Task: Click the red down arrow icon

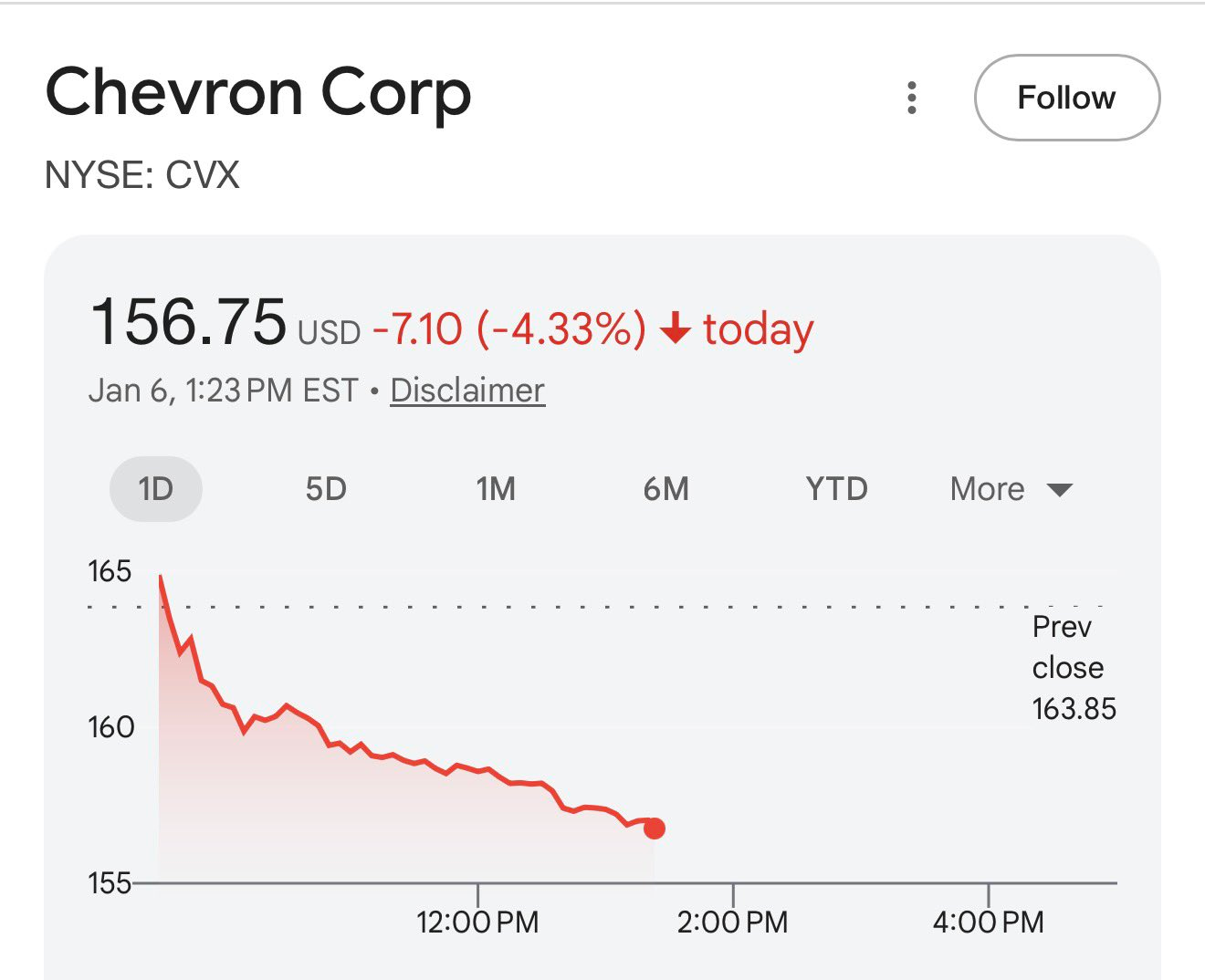Action: tap(675, 328)
